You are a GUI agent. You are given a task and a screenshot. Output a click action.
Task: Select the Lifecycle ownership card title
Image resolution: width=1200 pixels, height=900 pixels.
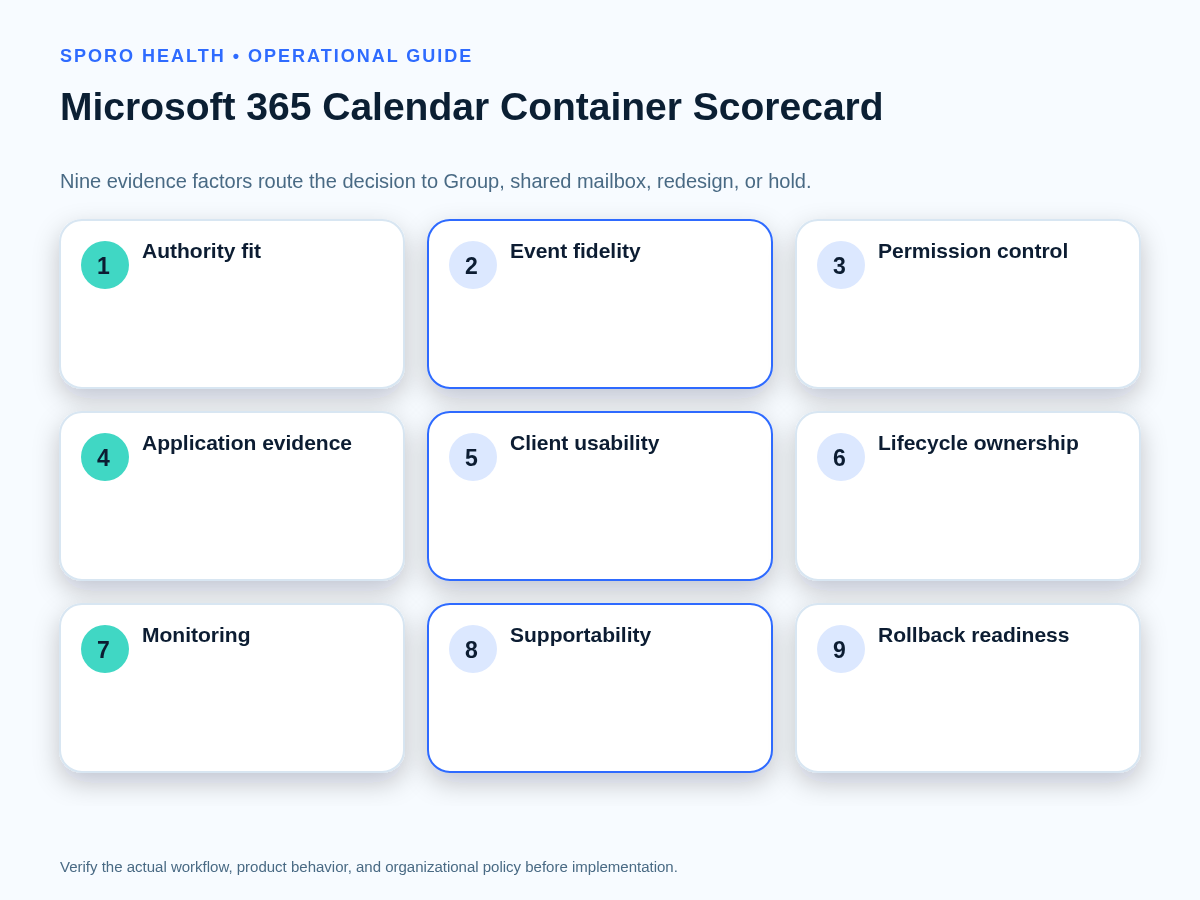click(x=978, y=443)
